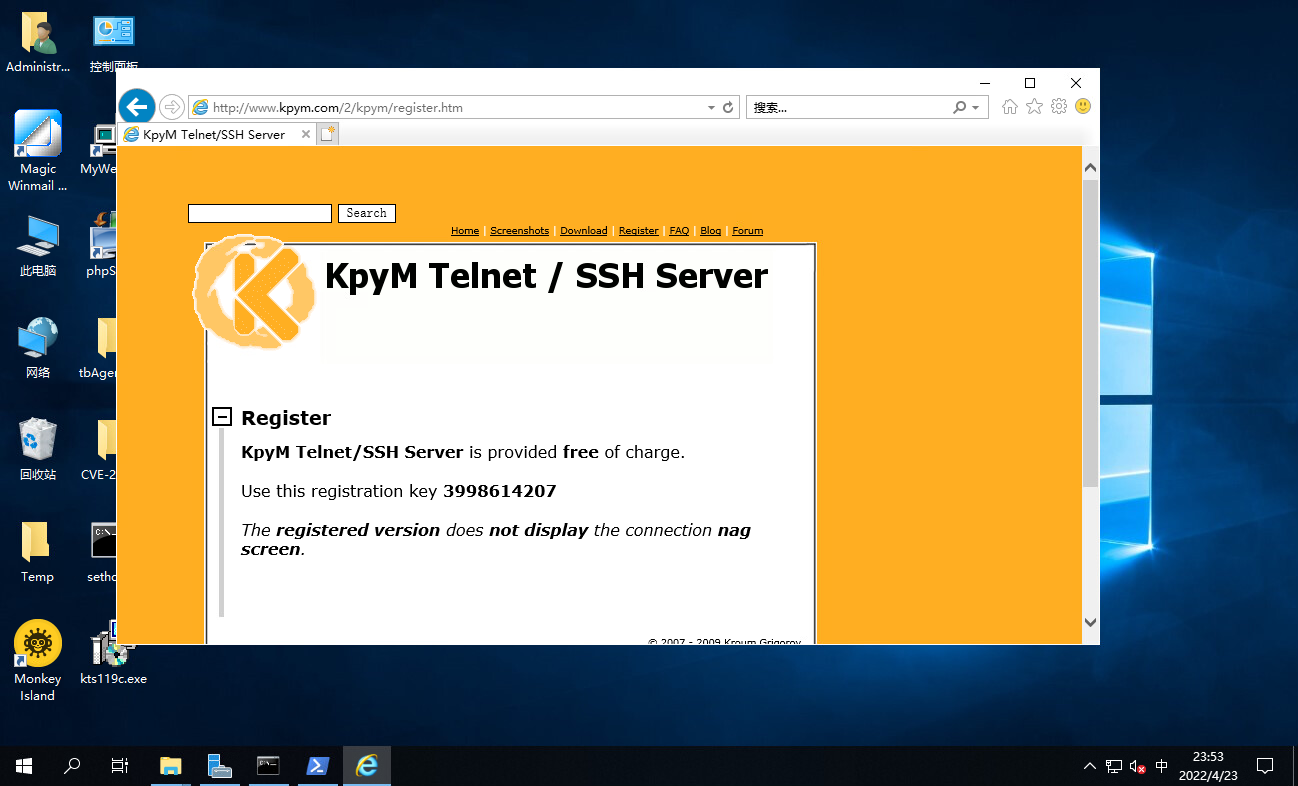Screen dimensions: 1298x786
Task: Click the registration key 3998614207
Action: point(499,491)
